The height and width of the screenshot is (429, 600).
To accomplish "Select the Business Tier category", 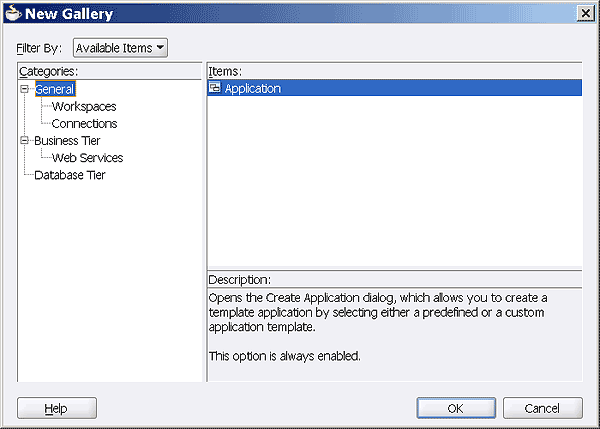I will (67, 140).
